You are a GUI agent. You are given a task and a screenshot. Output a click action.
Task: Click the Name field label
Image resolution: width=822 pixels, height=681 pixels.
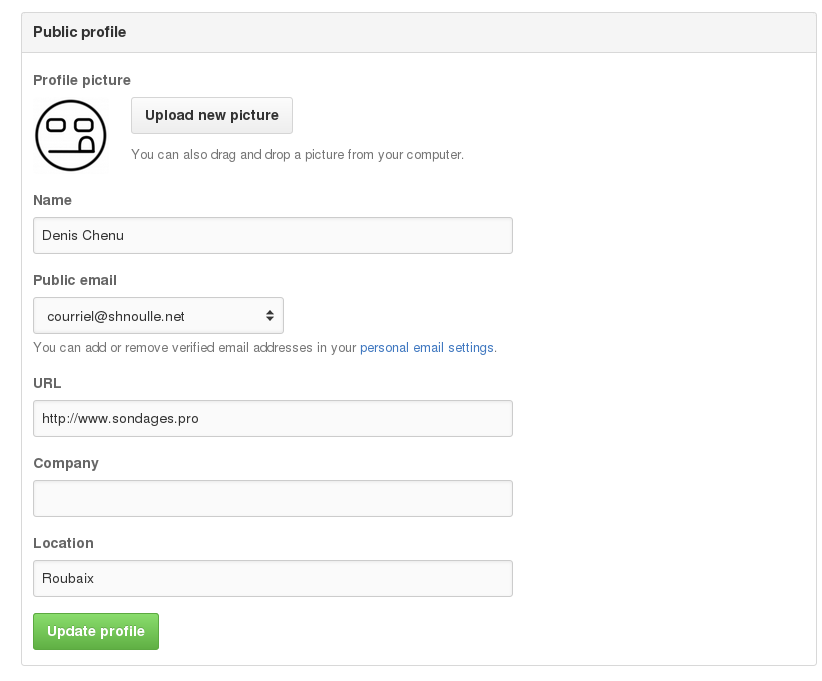[52, 200]
